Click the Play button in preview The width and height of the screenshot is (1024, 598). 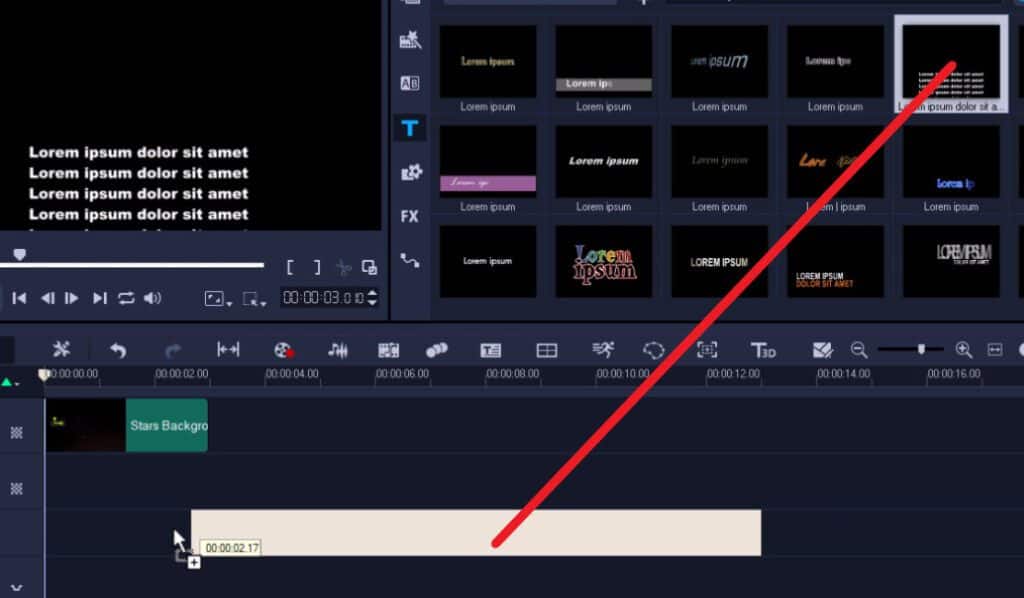pos(72,298)
